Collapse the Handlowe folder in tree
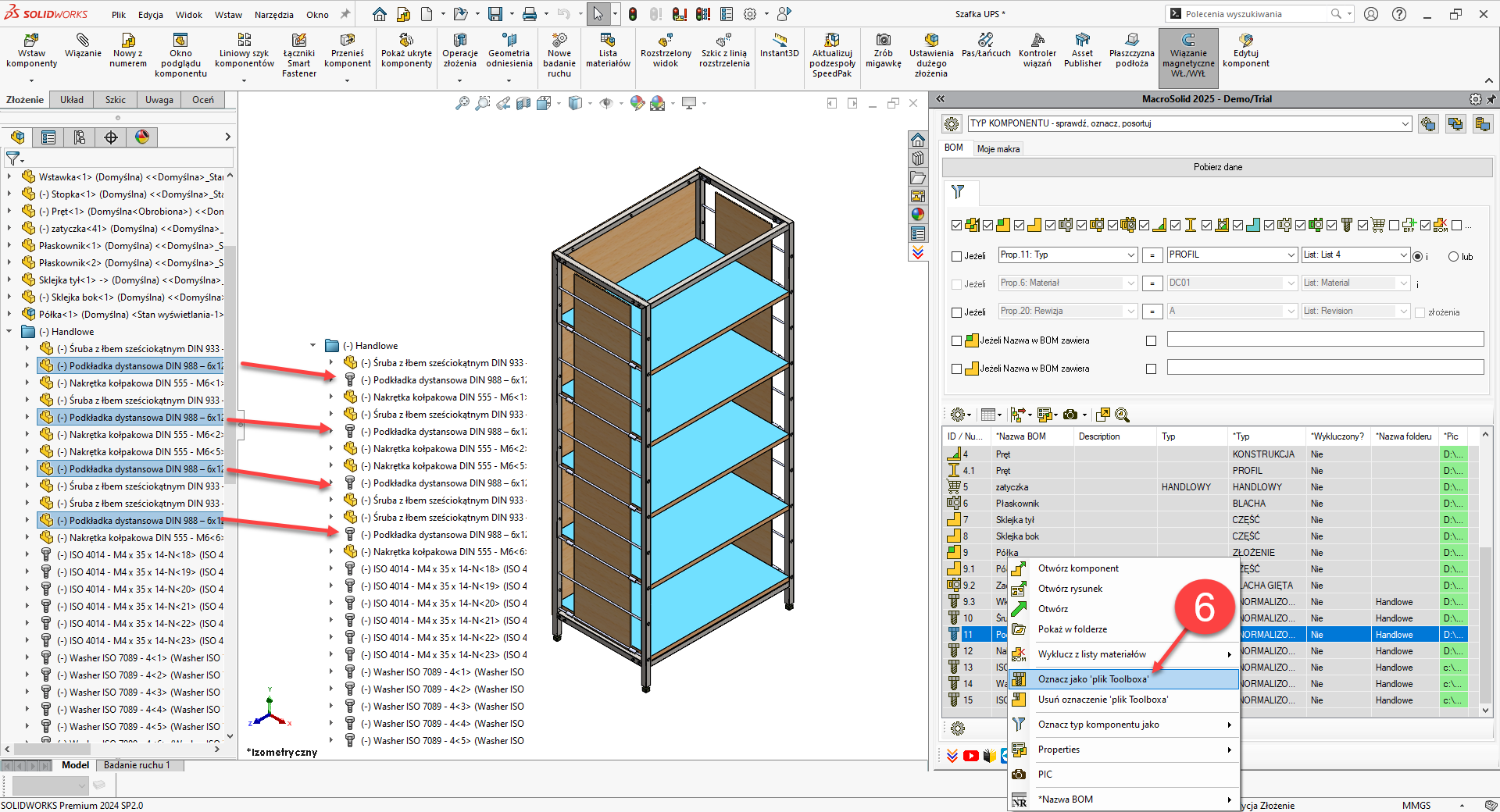 (x=9, y=331)
